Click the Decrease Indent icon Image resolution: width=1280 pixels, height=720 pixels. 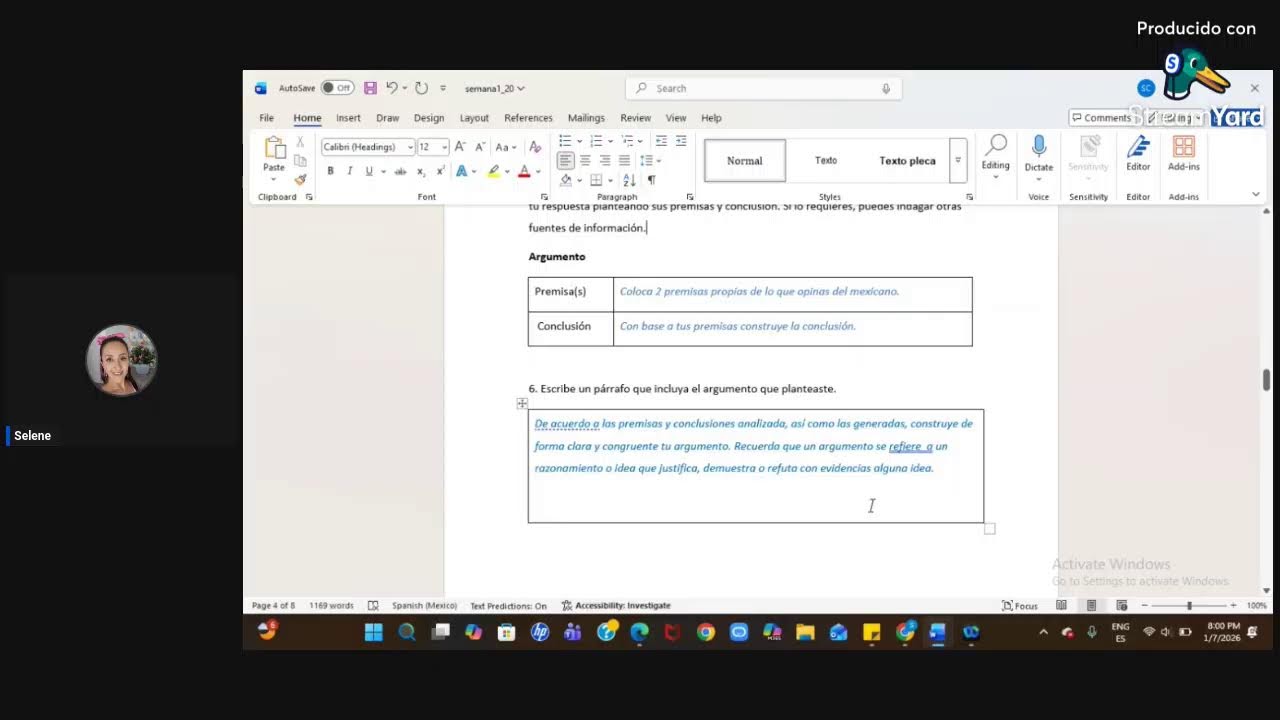coord(661,141)
